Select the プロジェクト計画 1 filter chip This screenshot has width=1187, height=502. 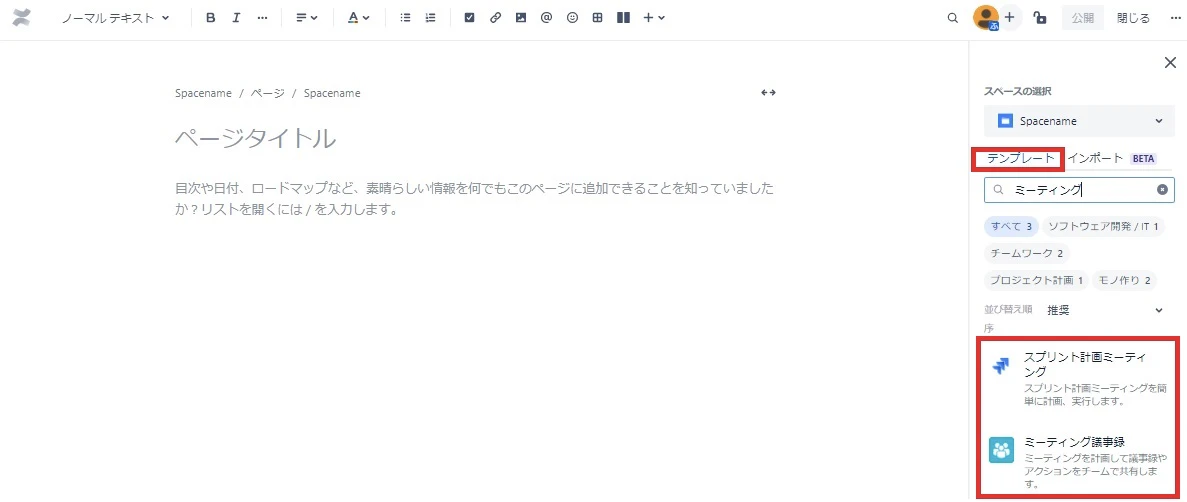pos(1036,281)
